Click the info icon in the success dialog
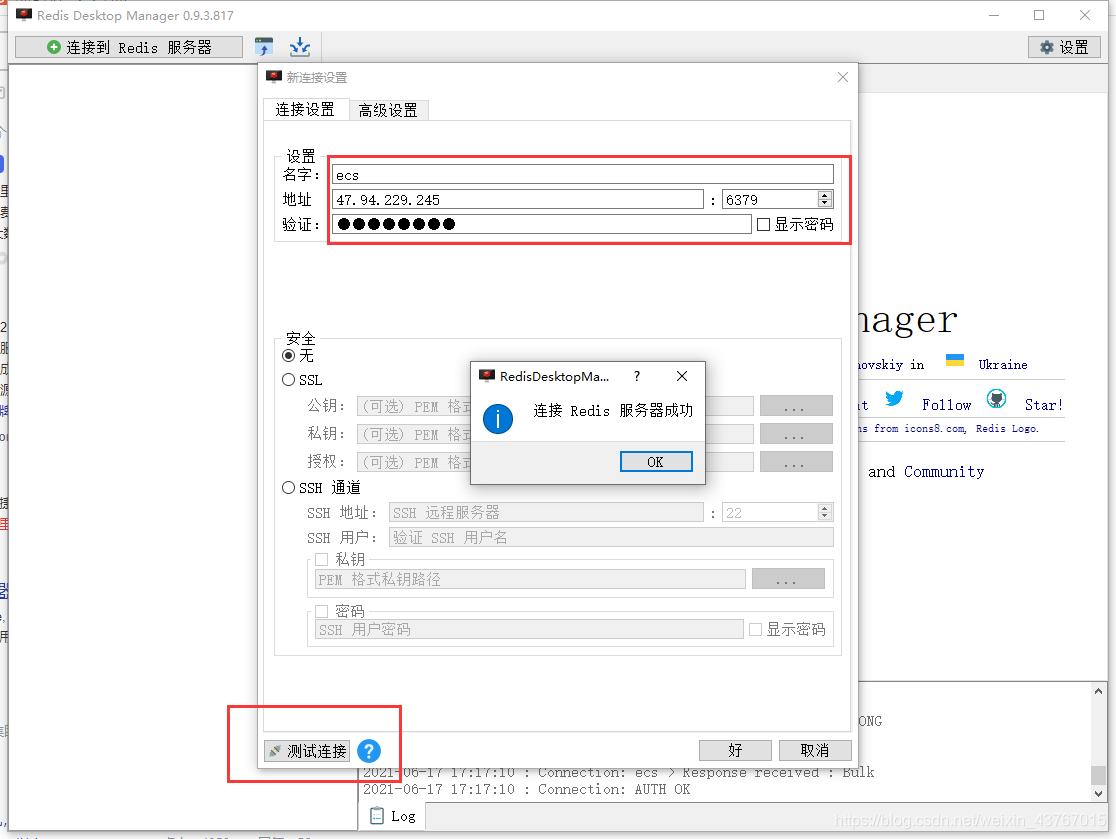The image size is (1116, 839). pyautogui.click(x=498, y=419)
